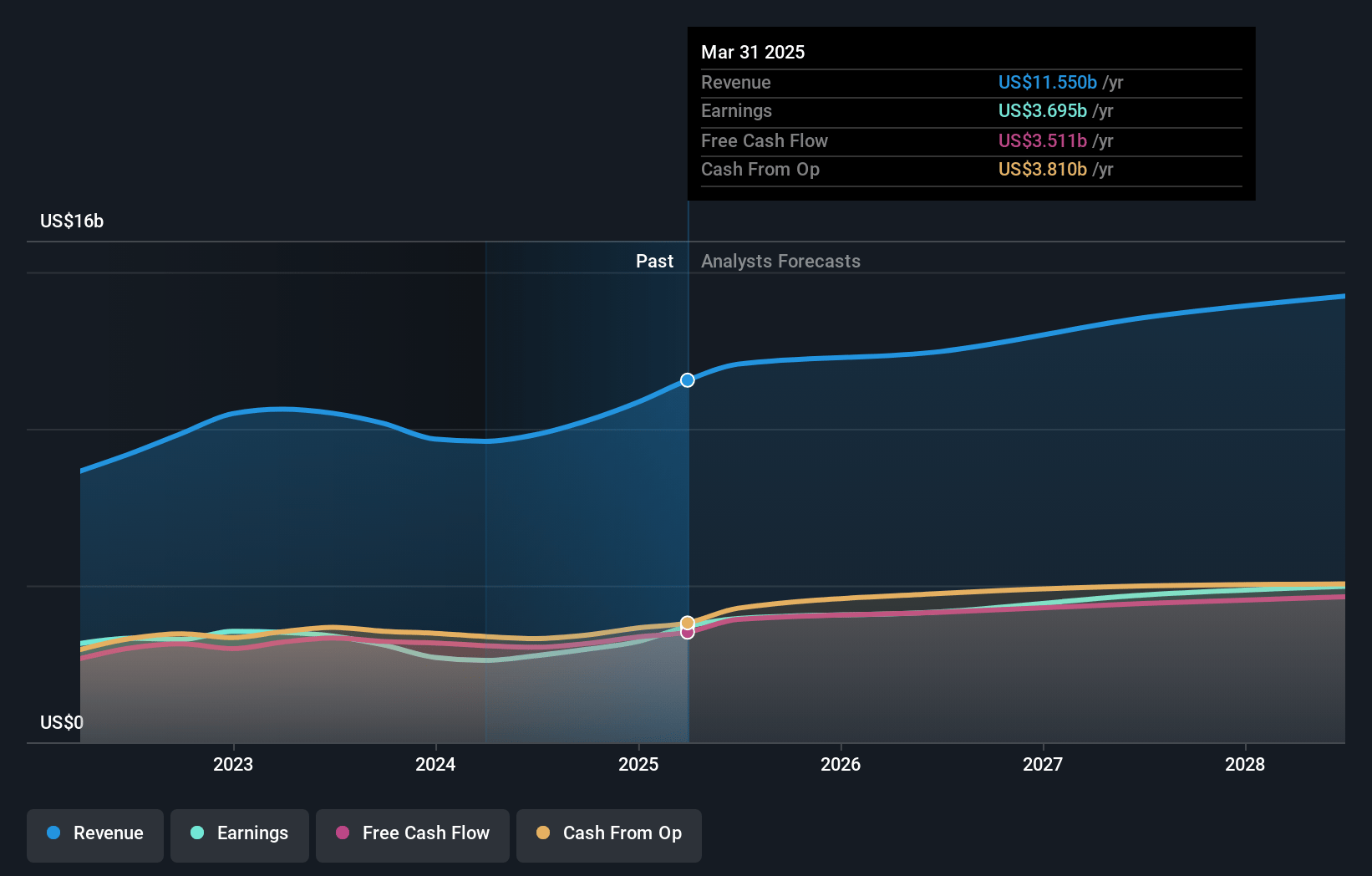This screenshot has width=1372, height=876.
Task: Click the 'Past' section label
Action: tap(654, 261)
